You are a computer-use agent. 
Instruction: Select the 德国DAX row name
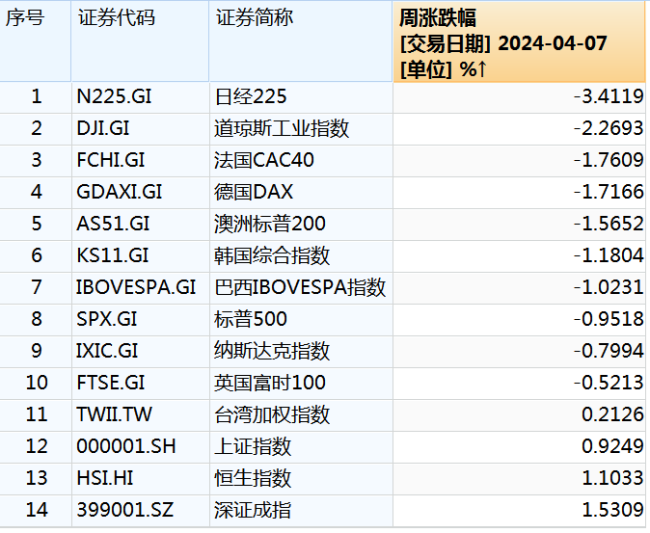coord(254,192)
